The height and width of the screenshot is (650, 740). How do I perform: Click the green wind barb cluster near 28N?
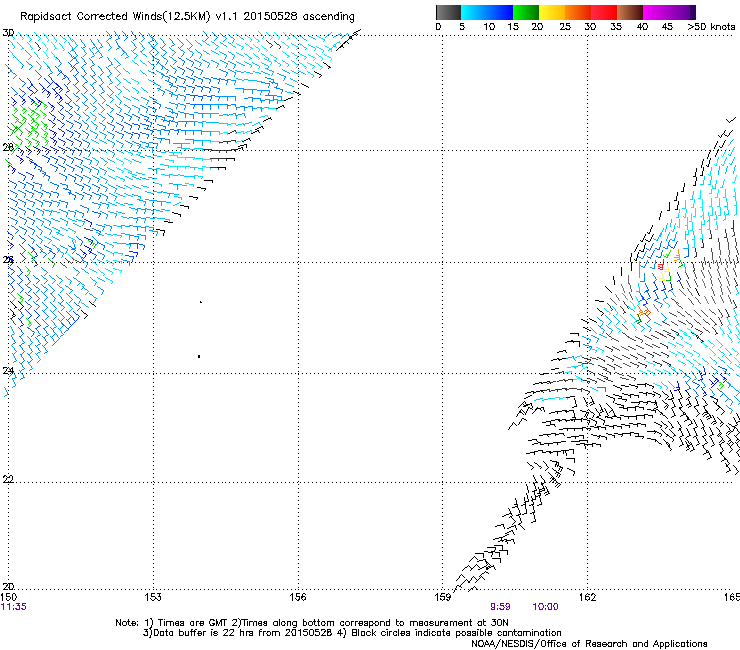tap(28, 125)
